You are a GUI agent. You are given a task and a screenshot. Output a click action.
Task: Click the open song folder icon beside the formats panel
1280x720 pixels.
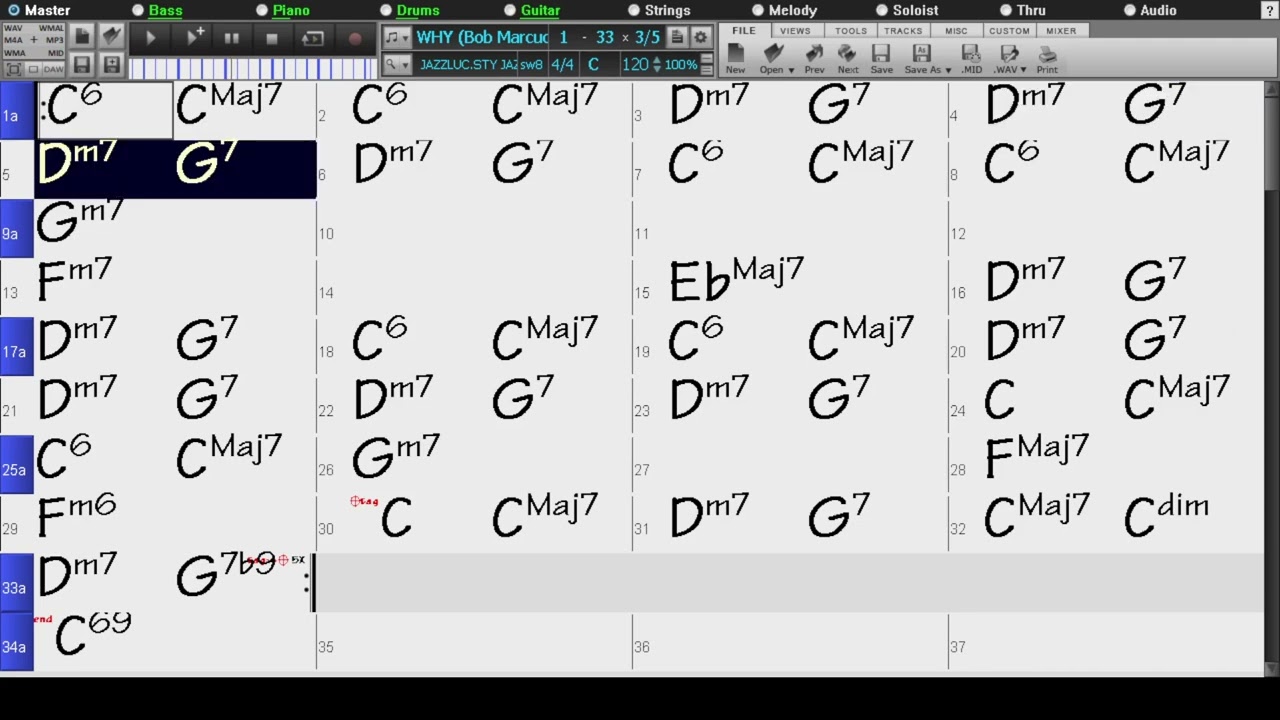point(112,37)
